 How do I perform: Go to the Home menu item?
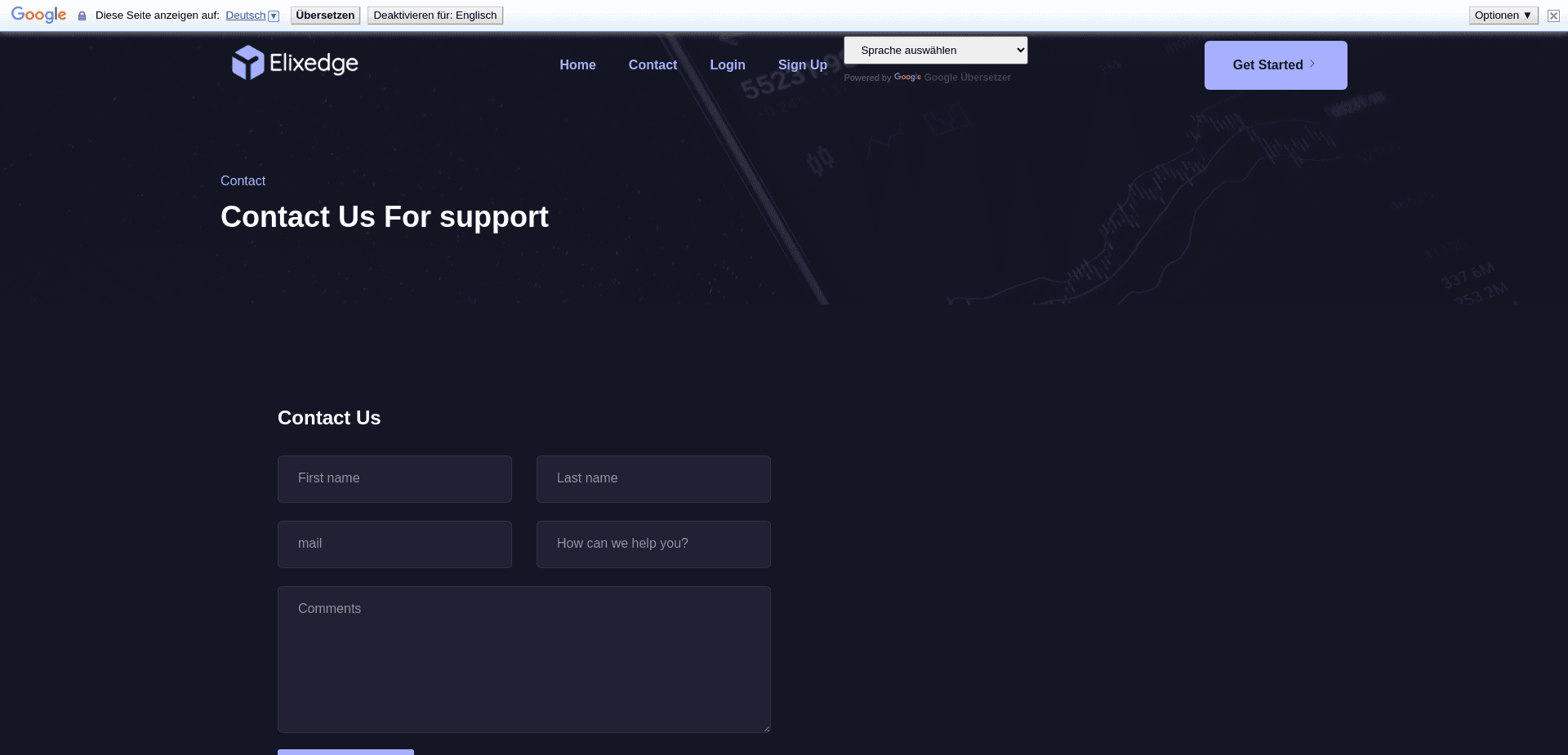(x=577, y=64)
